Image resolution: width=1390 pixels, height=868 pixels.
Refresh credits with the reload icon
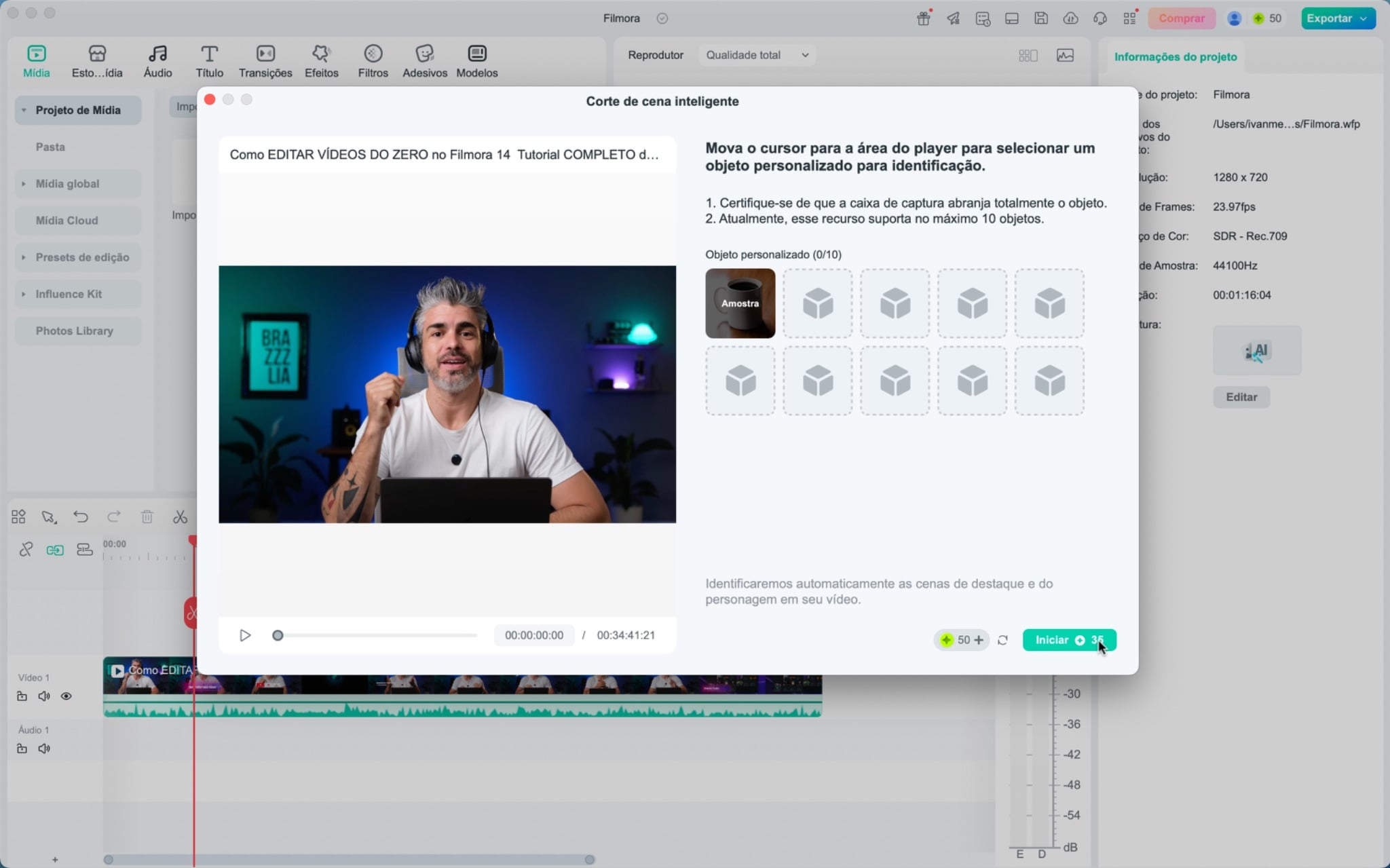point(1002,640)
